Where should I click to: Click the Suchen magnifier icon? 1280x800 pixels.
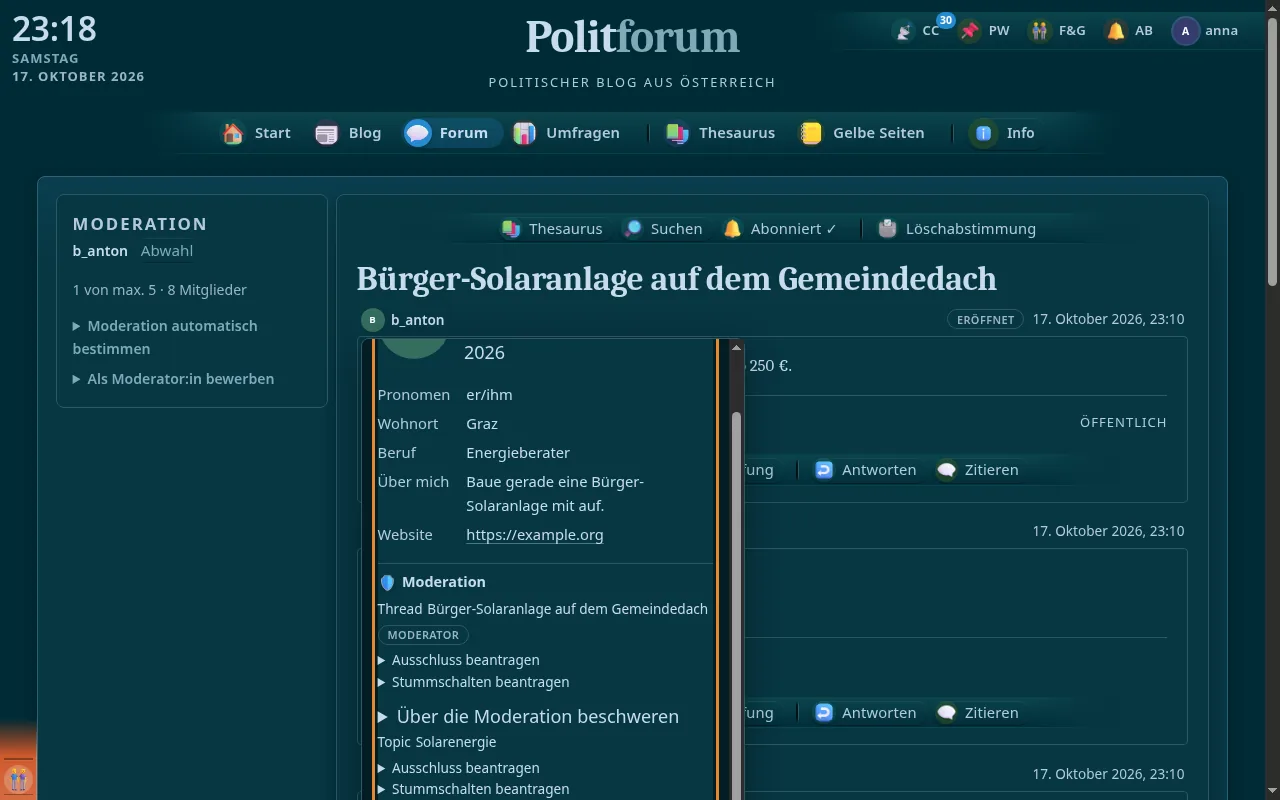(633, 229)
